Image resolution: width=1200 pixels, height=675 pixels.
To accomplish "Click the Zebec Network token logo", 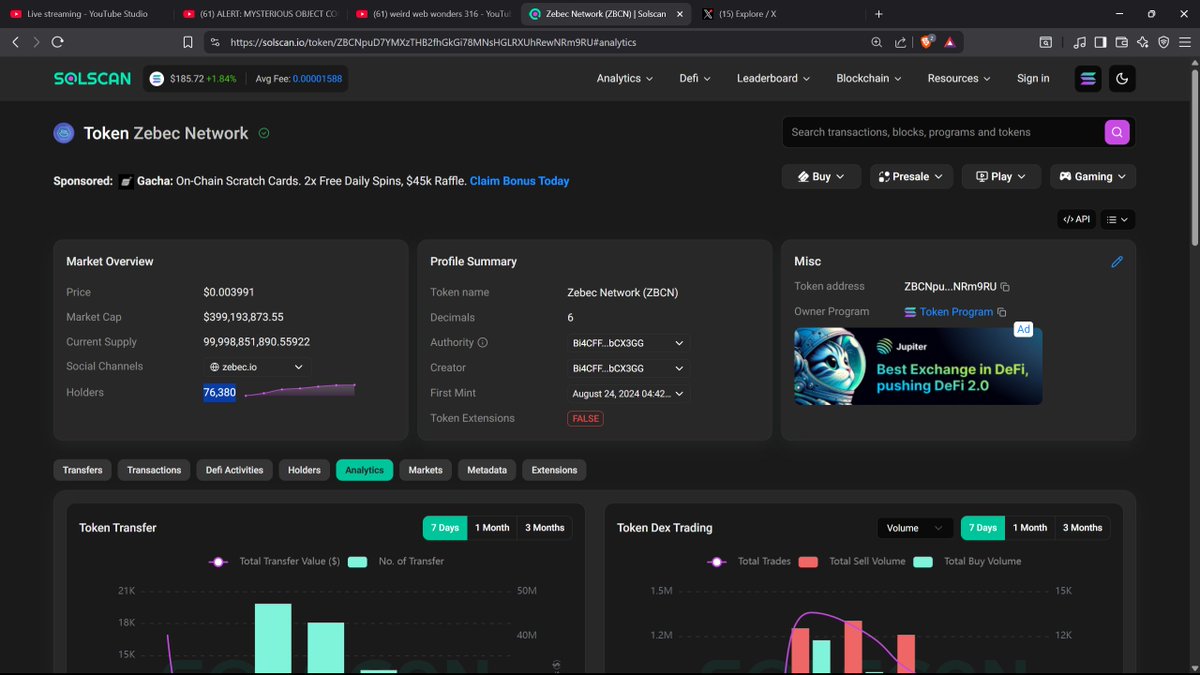I will pyautogui.click(x=65, y=133).
